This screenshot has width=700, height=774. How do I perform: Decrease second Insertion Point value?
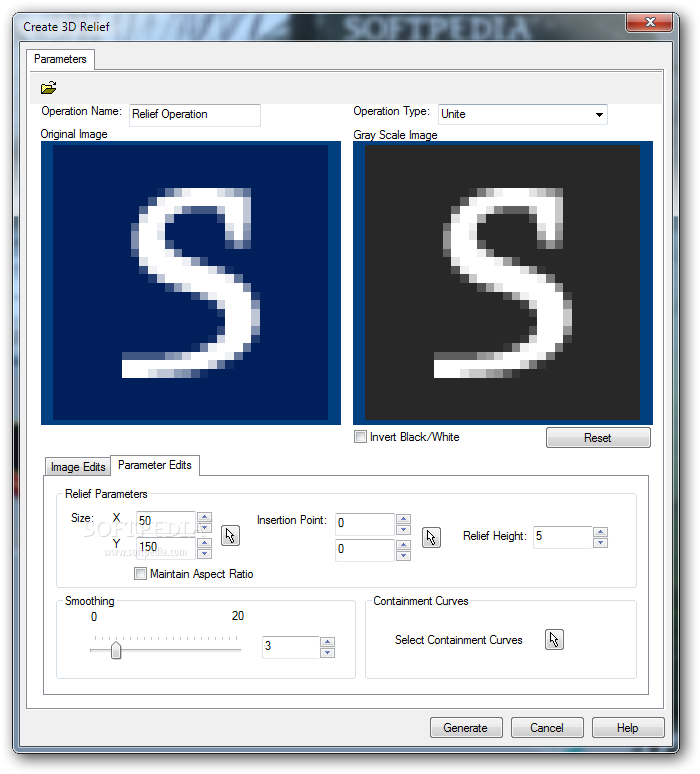[403, 556]
